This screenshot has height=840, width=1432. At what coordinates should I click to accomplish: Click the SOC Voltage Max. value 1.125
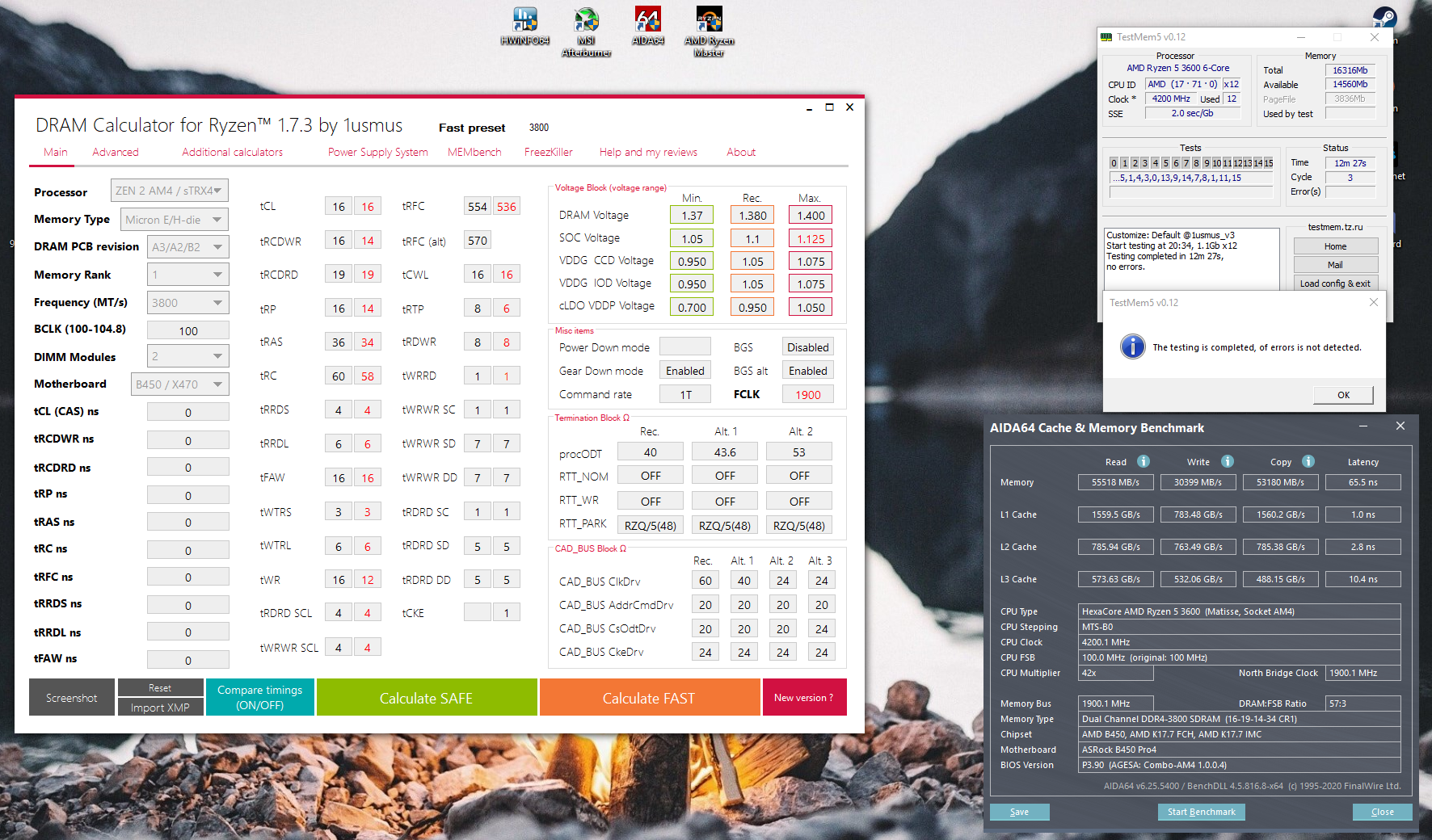[x=811, y=238]
